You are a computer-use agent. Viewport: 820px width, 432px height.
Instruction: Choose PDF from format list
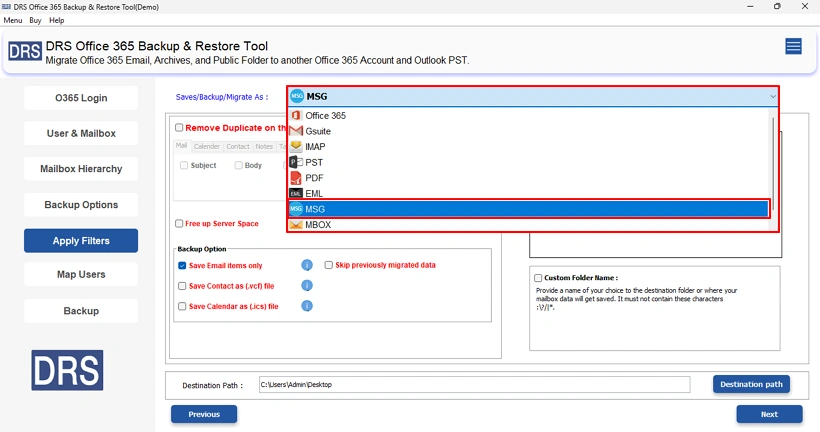coord(529,178)
